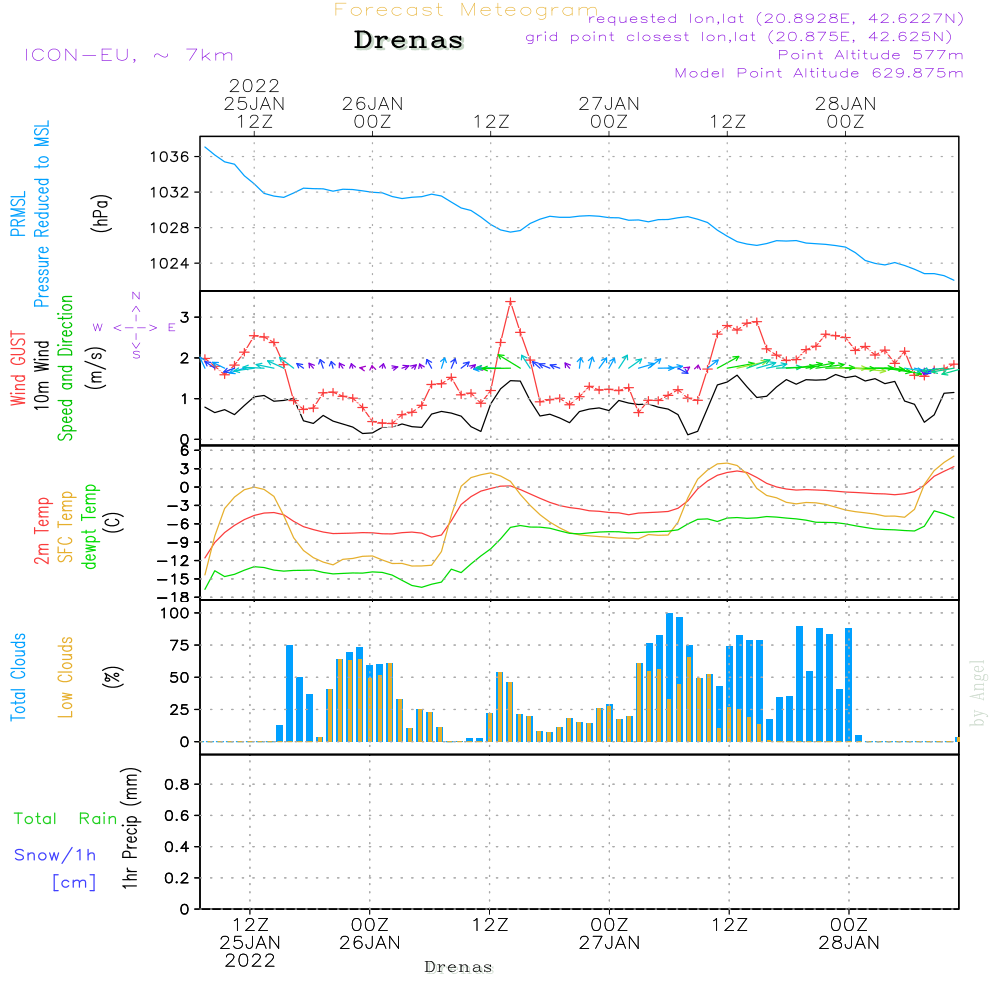
Task: Click the '1hr Precip (mm)' axis label
Action: pos(130,828)
